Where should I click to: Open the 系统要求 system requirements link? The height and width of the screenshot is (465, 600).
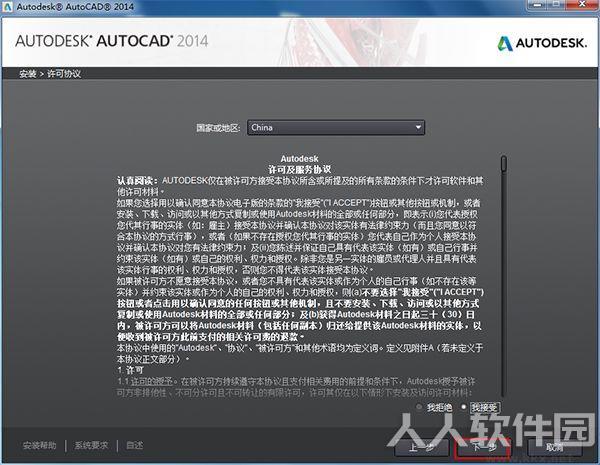(x=91, y=445)
